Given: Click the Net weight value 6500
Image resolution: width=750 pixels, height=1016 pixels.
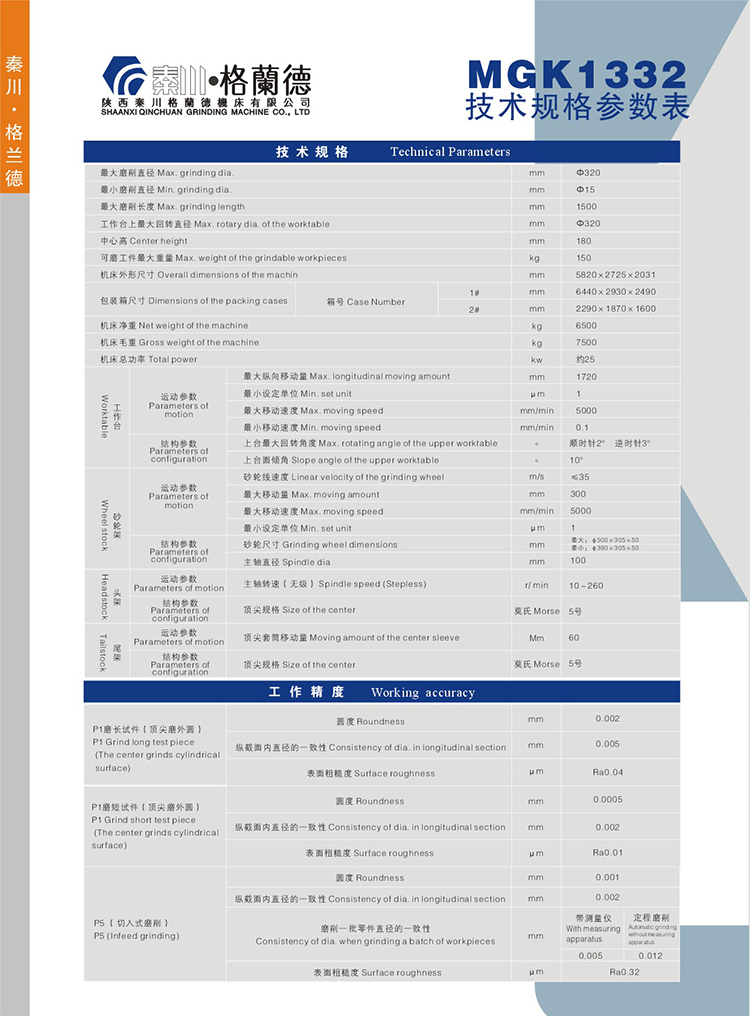Looking at the screenshot, I should point(586,326).
